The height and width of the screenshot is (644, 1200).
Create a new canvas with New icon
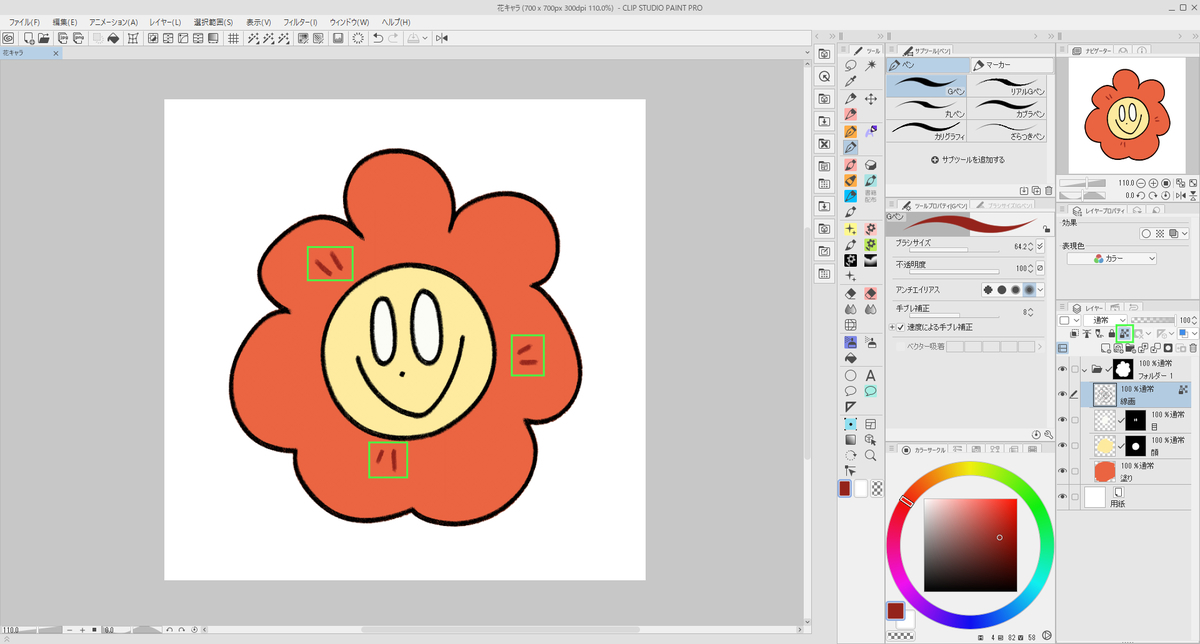(x=29, y=38)
